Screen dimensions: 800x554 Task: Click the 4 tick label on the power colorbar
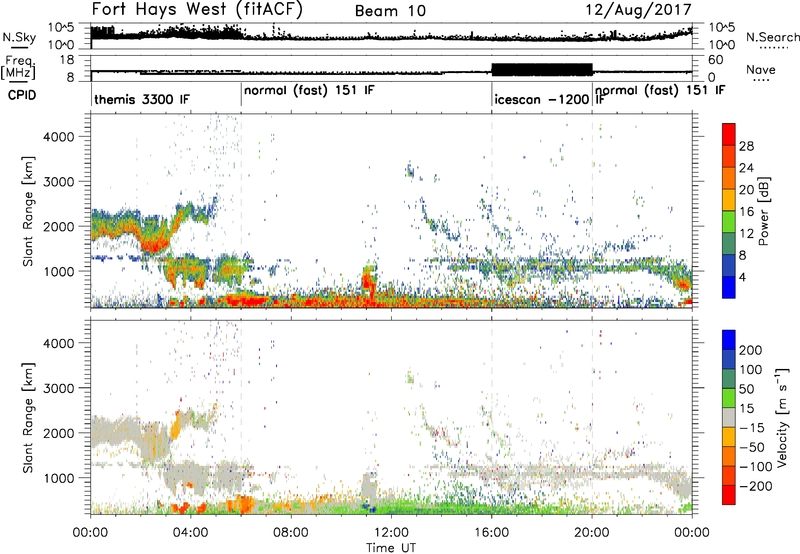[743, 277]
